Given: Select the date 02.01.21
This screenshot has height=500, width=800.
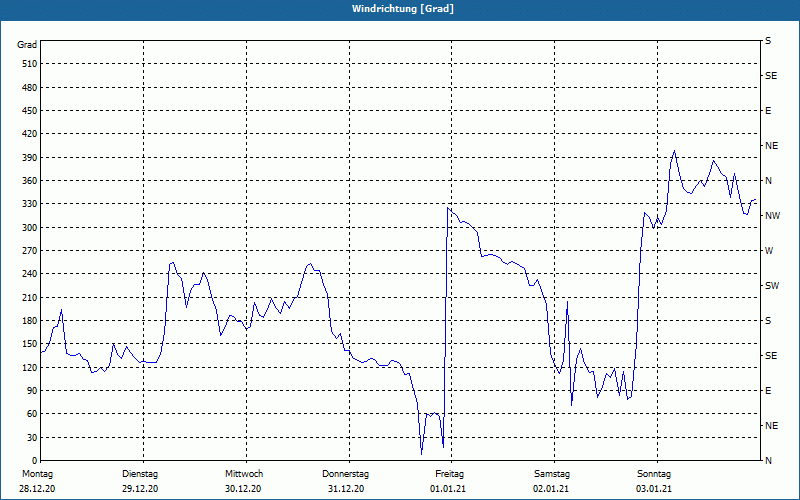Looking at the screenshot, I should pos(551,489).
